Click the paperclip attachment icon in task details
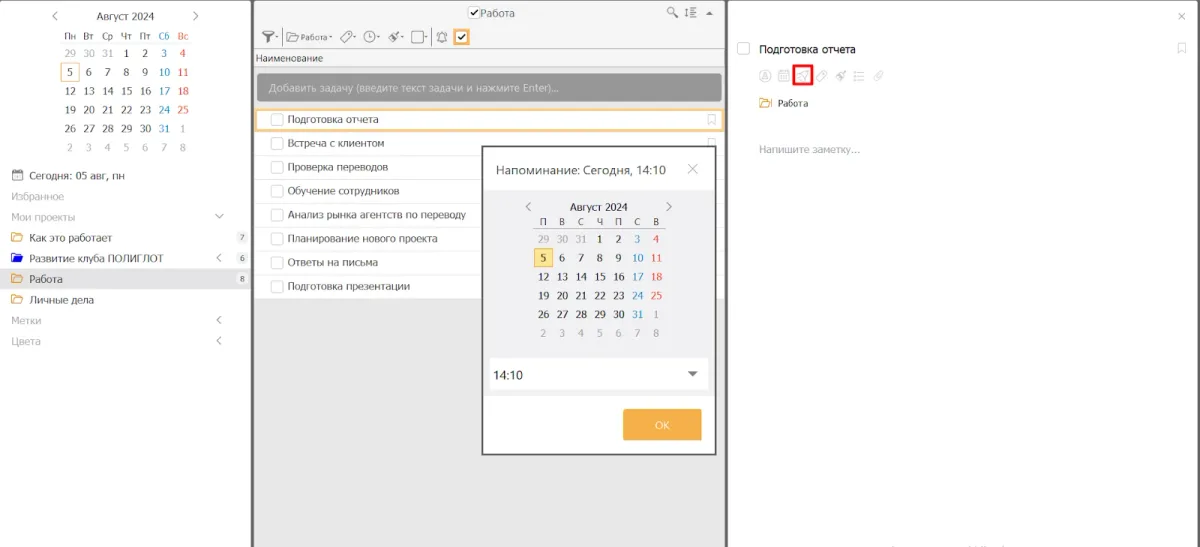The image size is (1200, 547). click(x=878, y=76)
